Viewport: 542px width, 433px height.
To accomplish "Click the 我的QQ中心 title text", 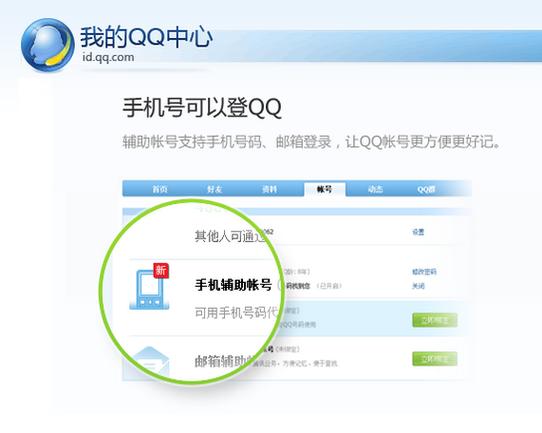I will pos(146,37).
